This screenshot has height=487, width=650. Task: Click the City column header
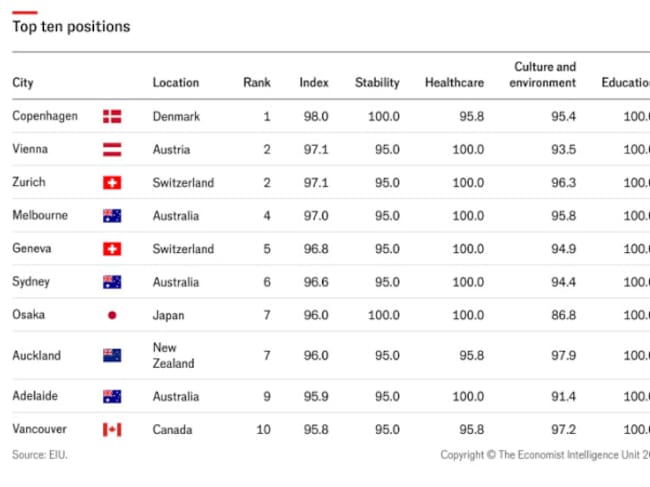click(x=22, y=83)
